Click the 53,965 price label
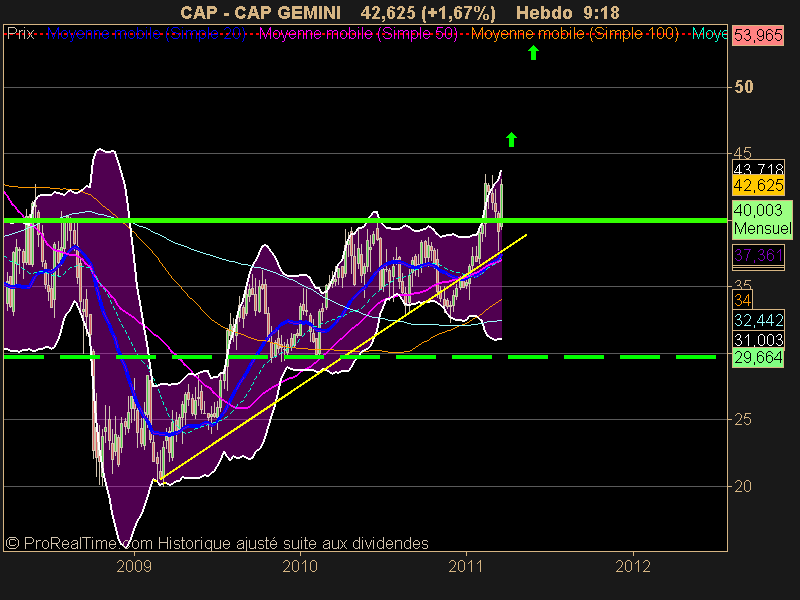 tap(758, 35)
